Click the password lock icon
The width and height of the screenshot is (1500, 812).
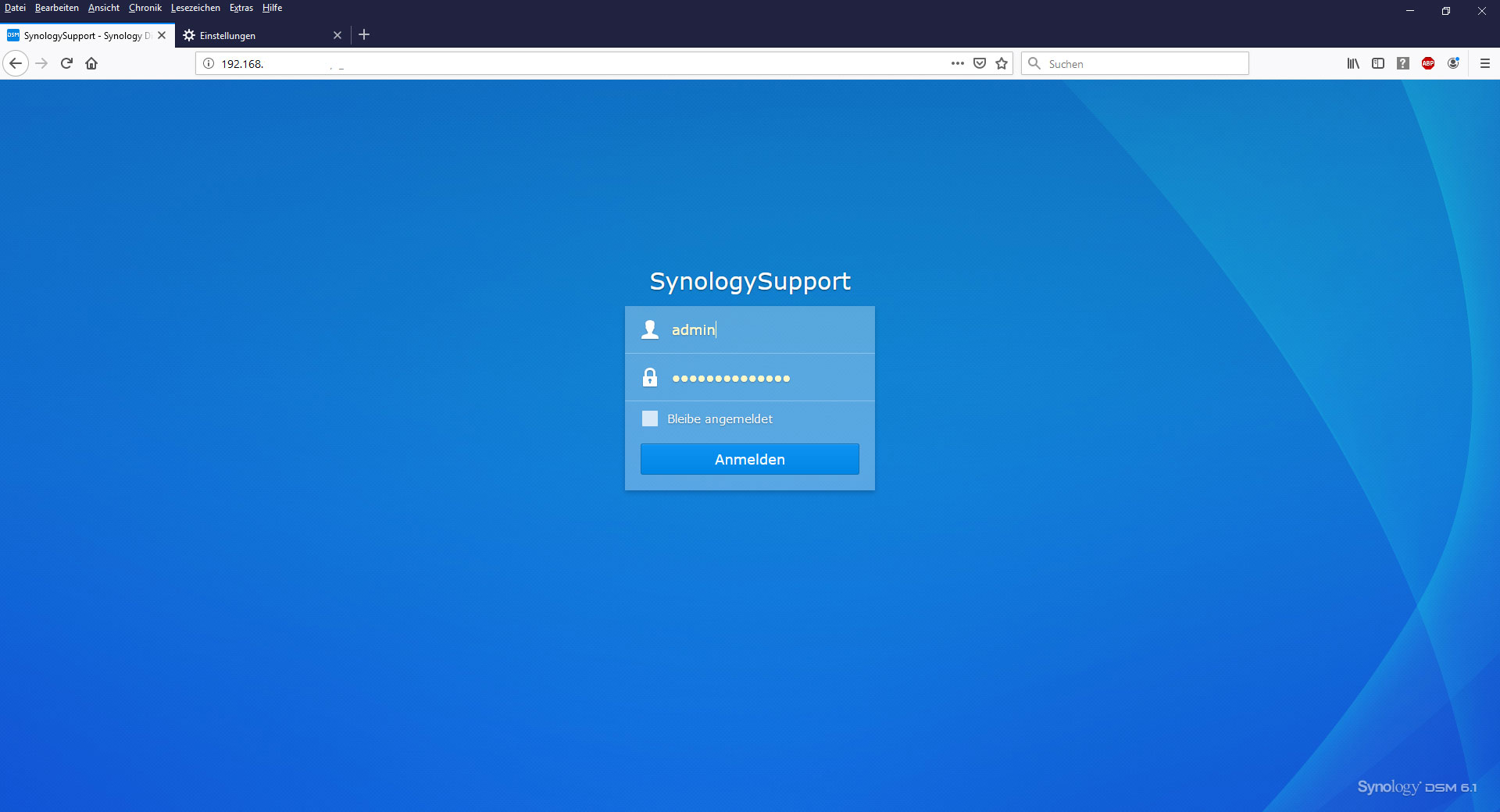coord(650,378)
